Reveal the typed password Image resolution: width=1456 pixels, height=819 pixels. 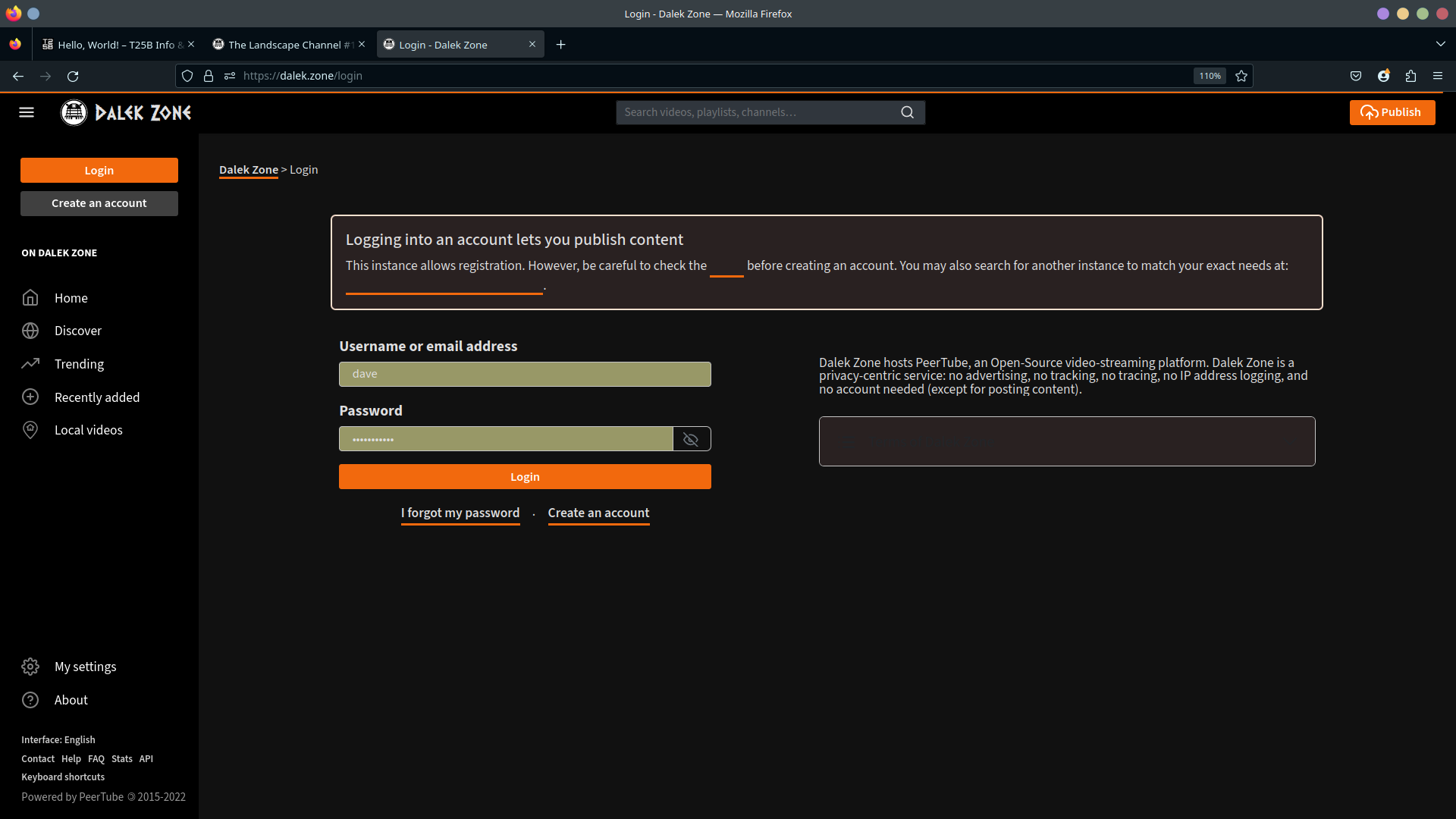(691, 439)
